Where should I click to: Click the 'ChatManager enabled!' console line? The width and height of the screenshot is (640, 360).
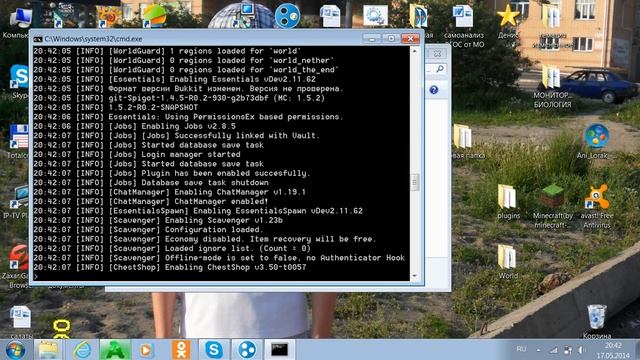point(151,202)
